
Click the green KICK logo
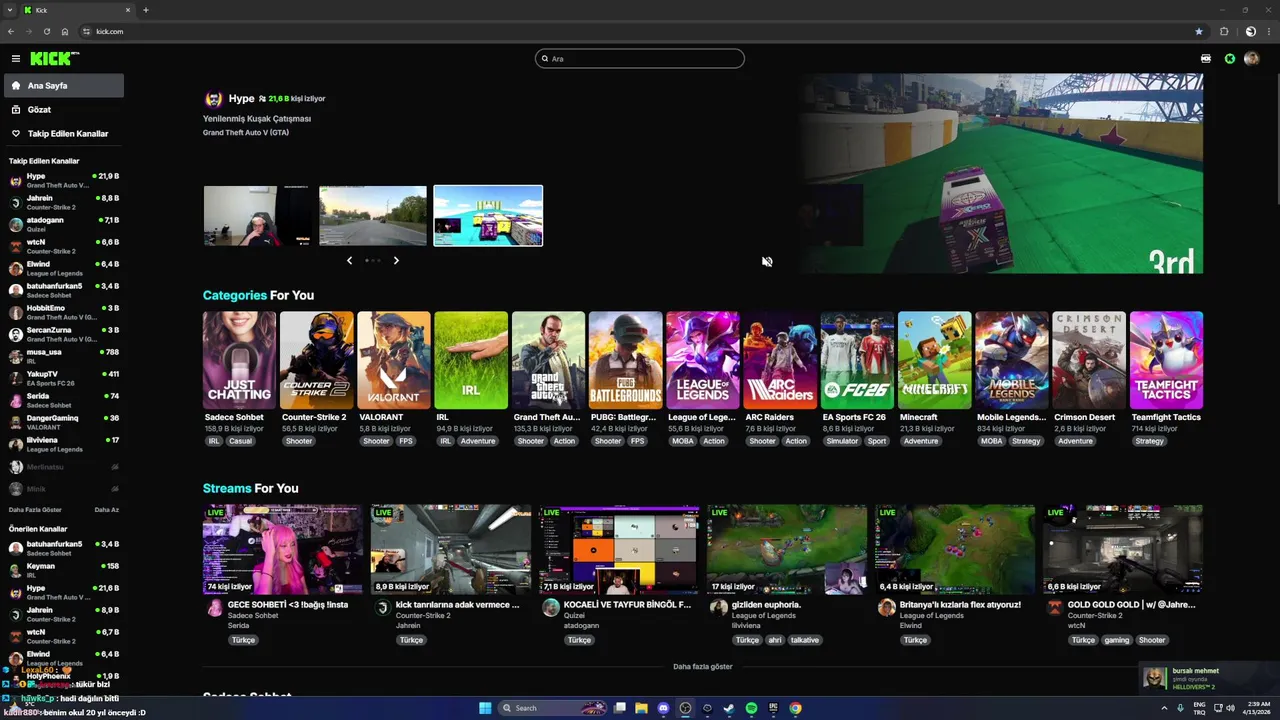click(53, 59)
